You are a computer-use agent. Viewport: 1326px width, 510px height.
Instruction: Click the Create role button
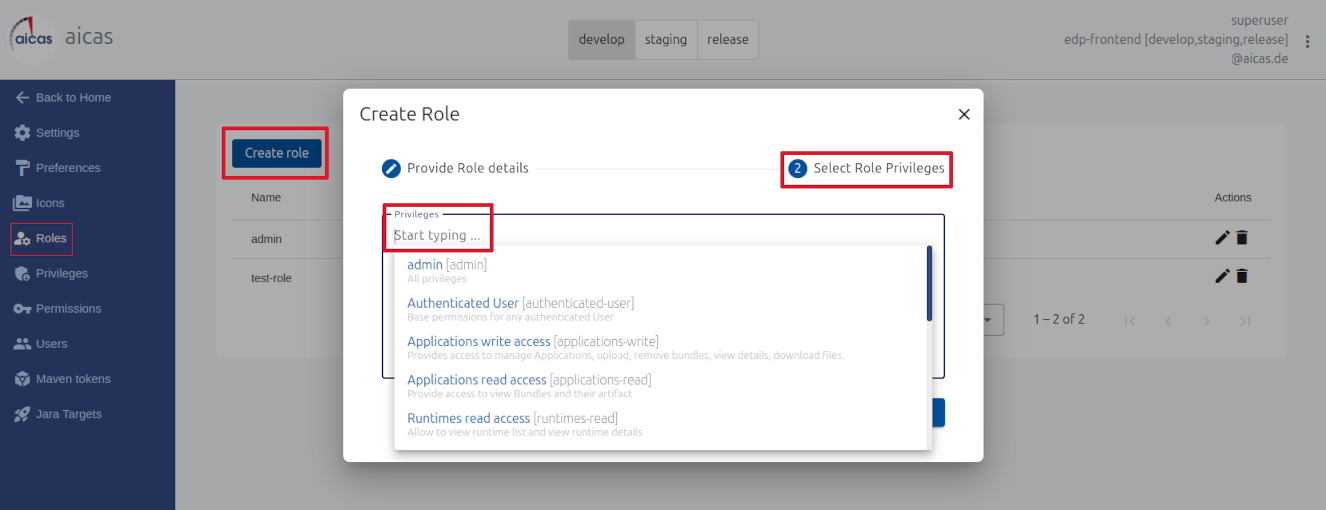pyautogui.click(x=277, y=153)
